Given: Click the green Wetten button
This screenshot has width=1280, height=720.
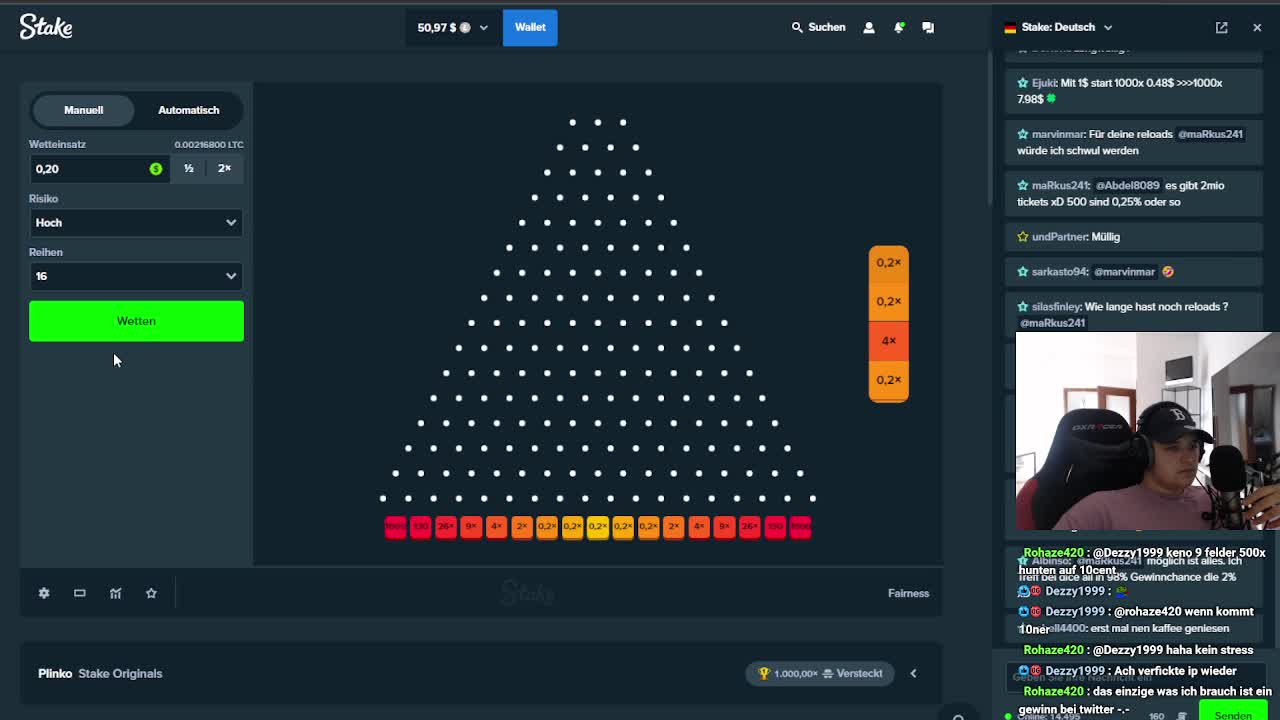Looking at the screenshot, I should tap(136, 321).
